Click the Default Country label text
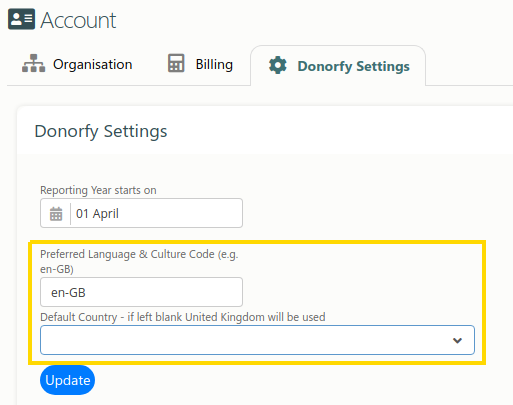 pos(183,317)
